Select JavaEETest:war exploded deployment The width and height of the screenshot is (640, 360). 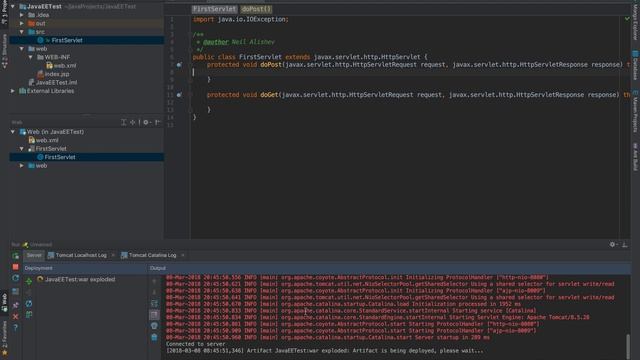[x=76, y=280]
